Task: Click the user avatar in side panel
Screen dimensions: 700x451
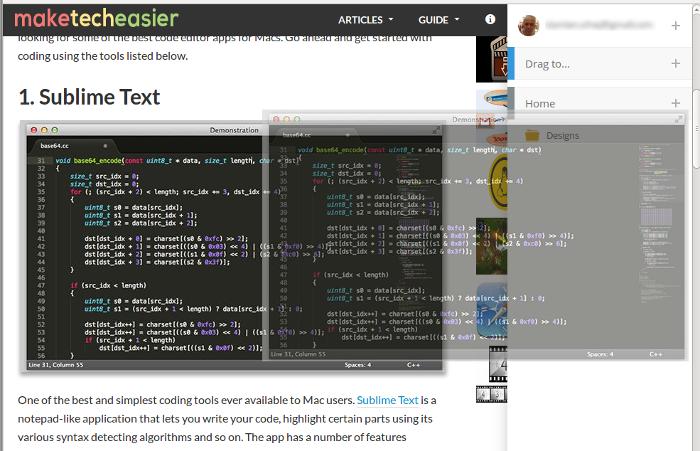Action: 529,25
